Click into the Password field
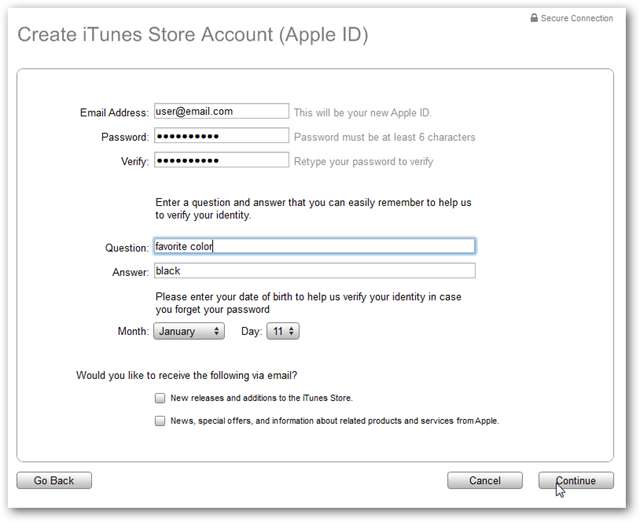Image resolution: width=640 pixels, height=522 pixels. pyautogui.click(x=221, y=135)
